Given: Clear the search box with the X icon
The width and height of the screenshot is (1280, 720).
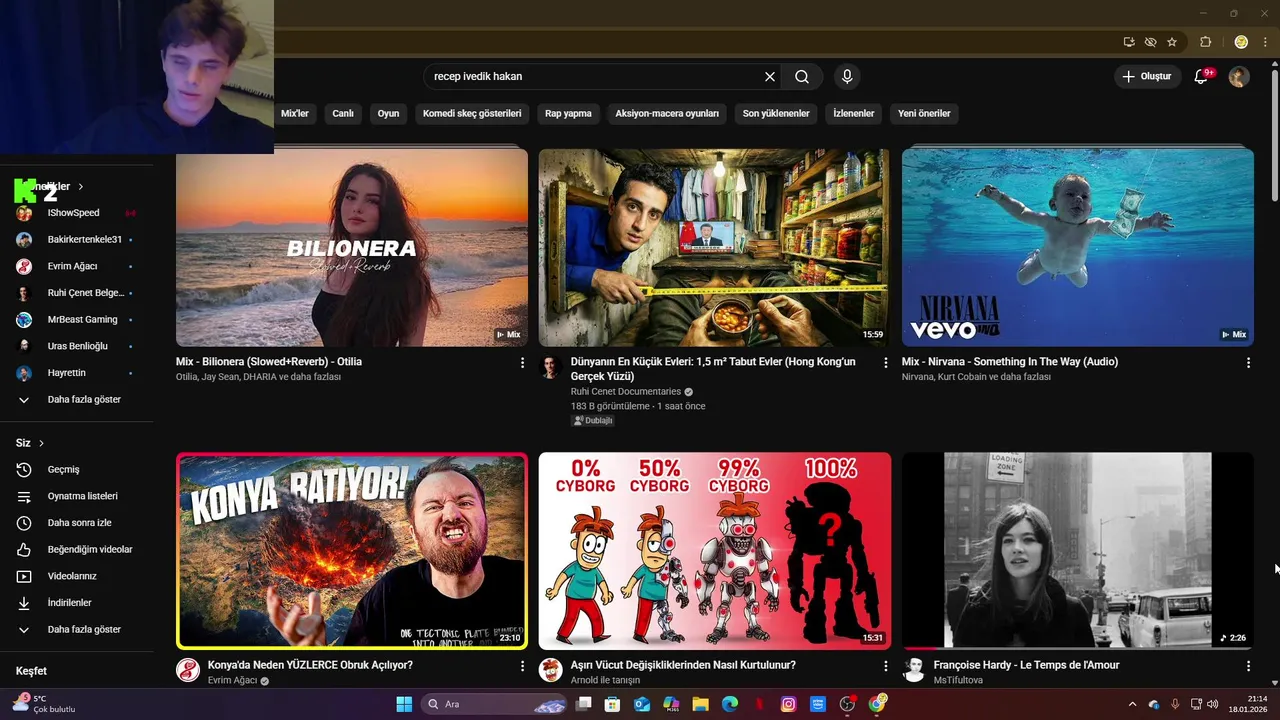Looking at the screenshot, I should [x=770, y=76].
